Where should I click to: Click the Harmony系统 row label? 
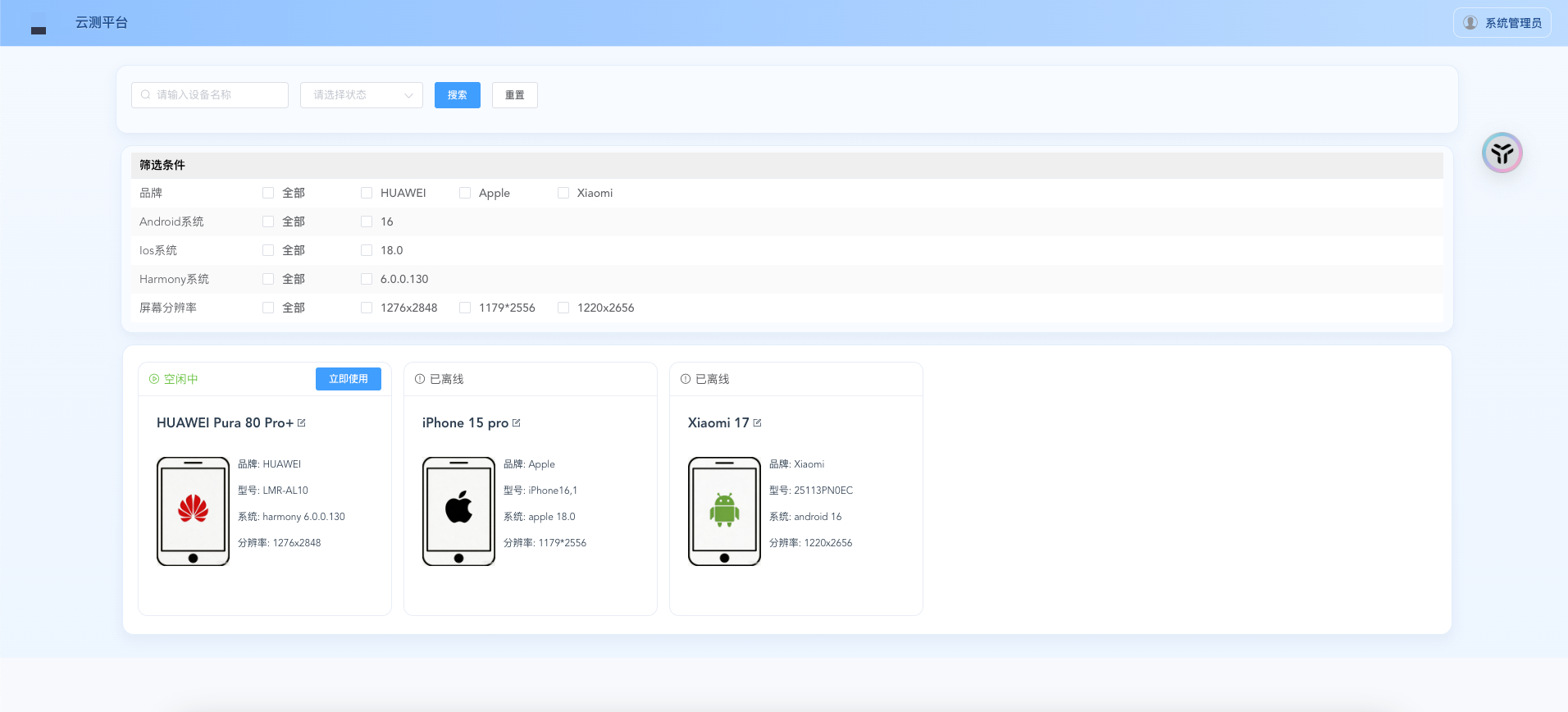pyautogui.click(x=174, y=279)
